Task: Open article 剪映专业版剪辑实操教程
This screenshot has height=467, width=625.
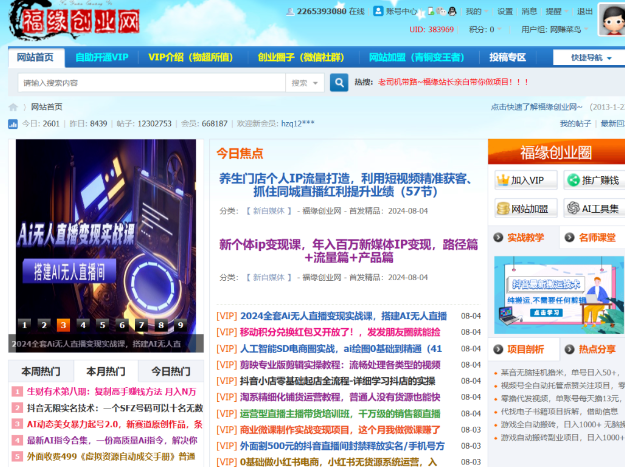Action: (340, 365)
